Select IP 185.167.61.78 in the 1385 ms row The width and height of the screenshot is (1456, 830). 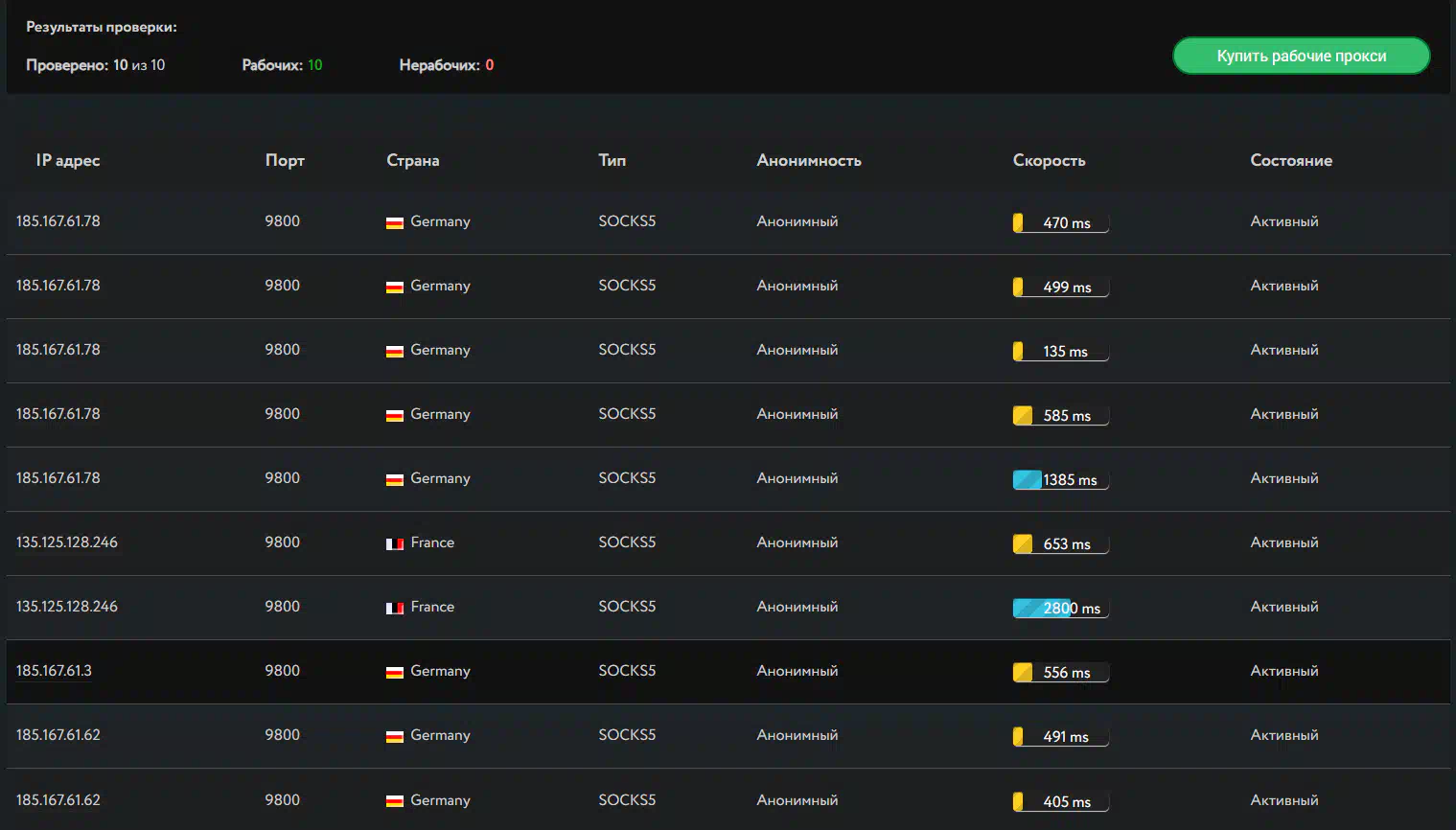[x=58, y=477]
